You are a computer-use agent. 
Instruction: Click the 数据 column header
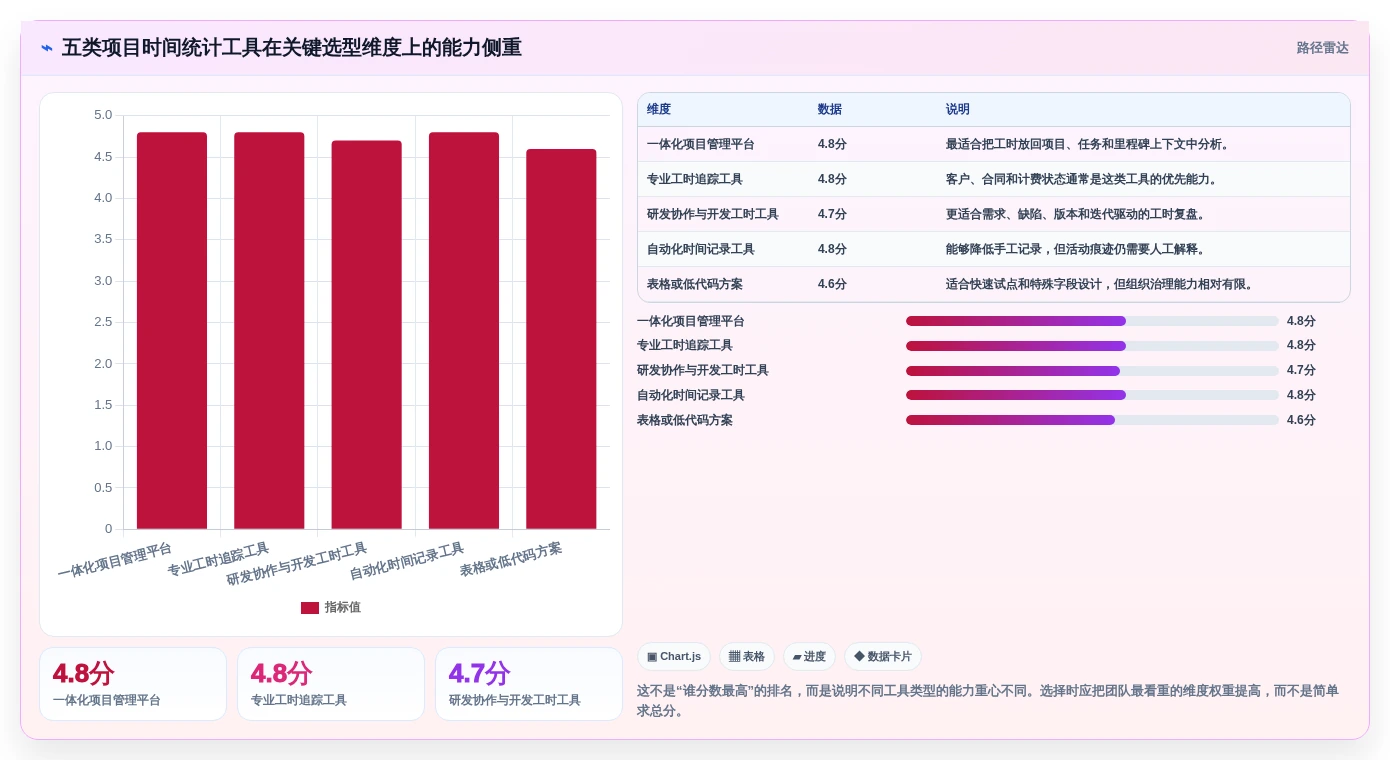[830, 110]
